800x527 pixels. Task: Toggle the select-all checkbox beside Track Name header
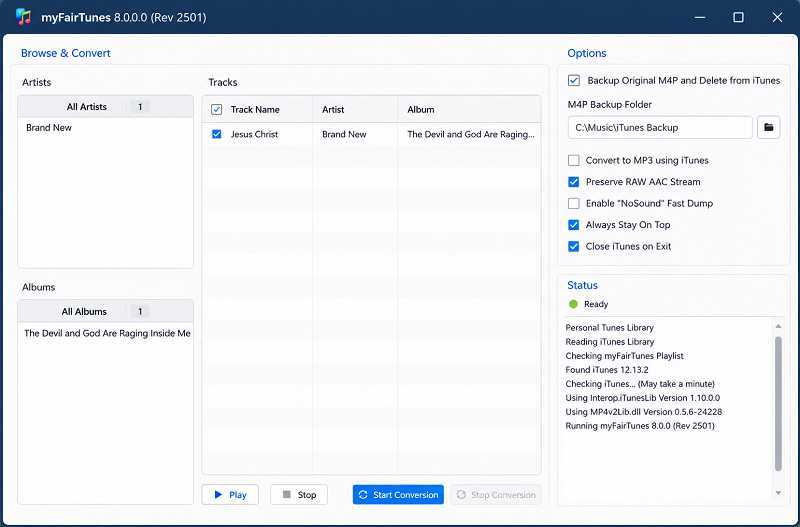click(x=216, y=109)
